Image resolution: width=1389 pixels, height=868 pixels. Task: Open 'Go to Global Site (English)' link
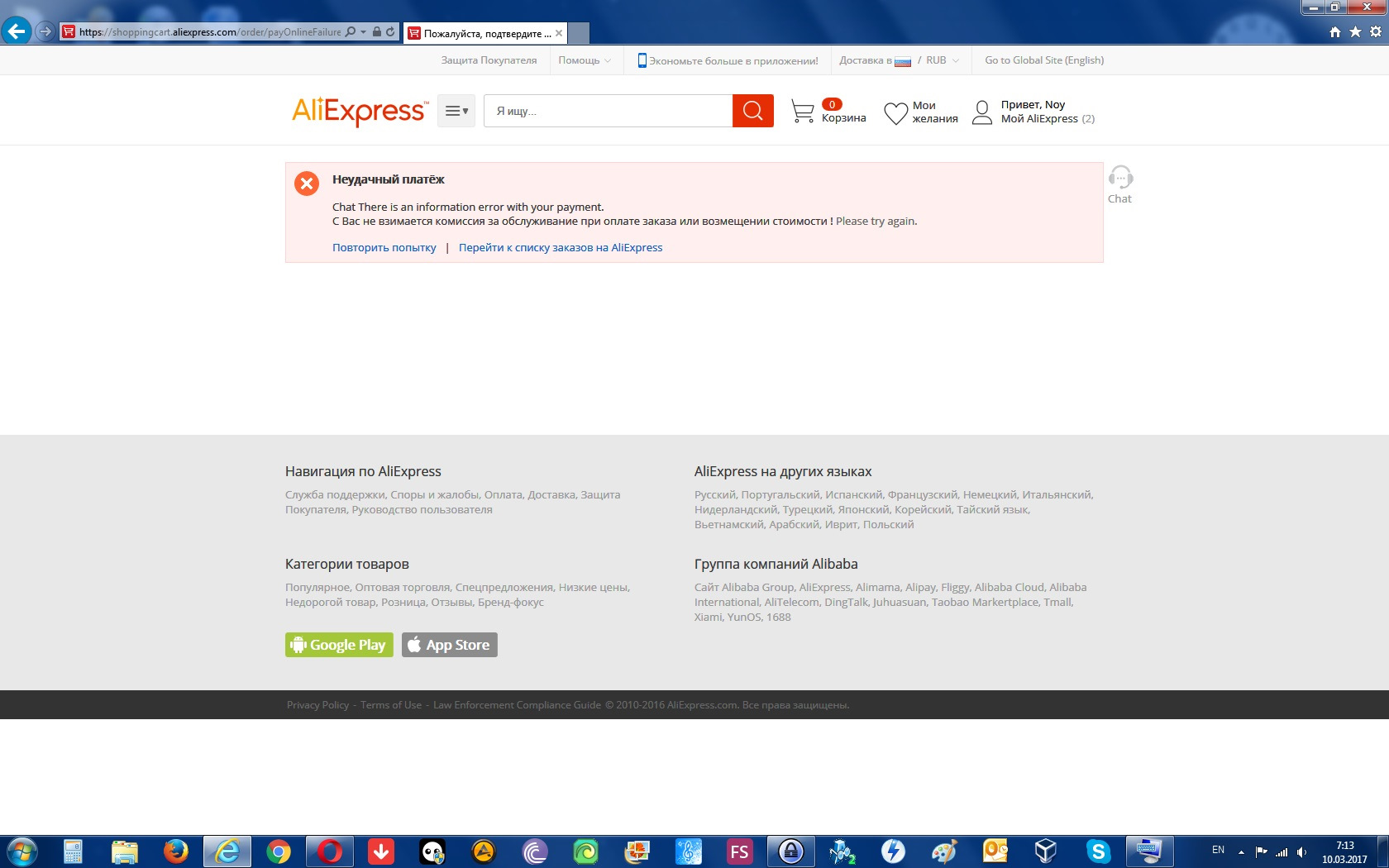pyautogui.click(x=1044, y=60)
